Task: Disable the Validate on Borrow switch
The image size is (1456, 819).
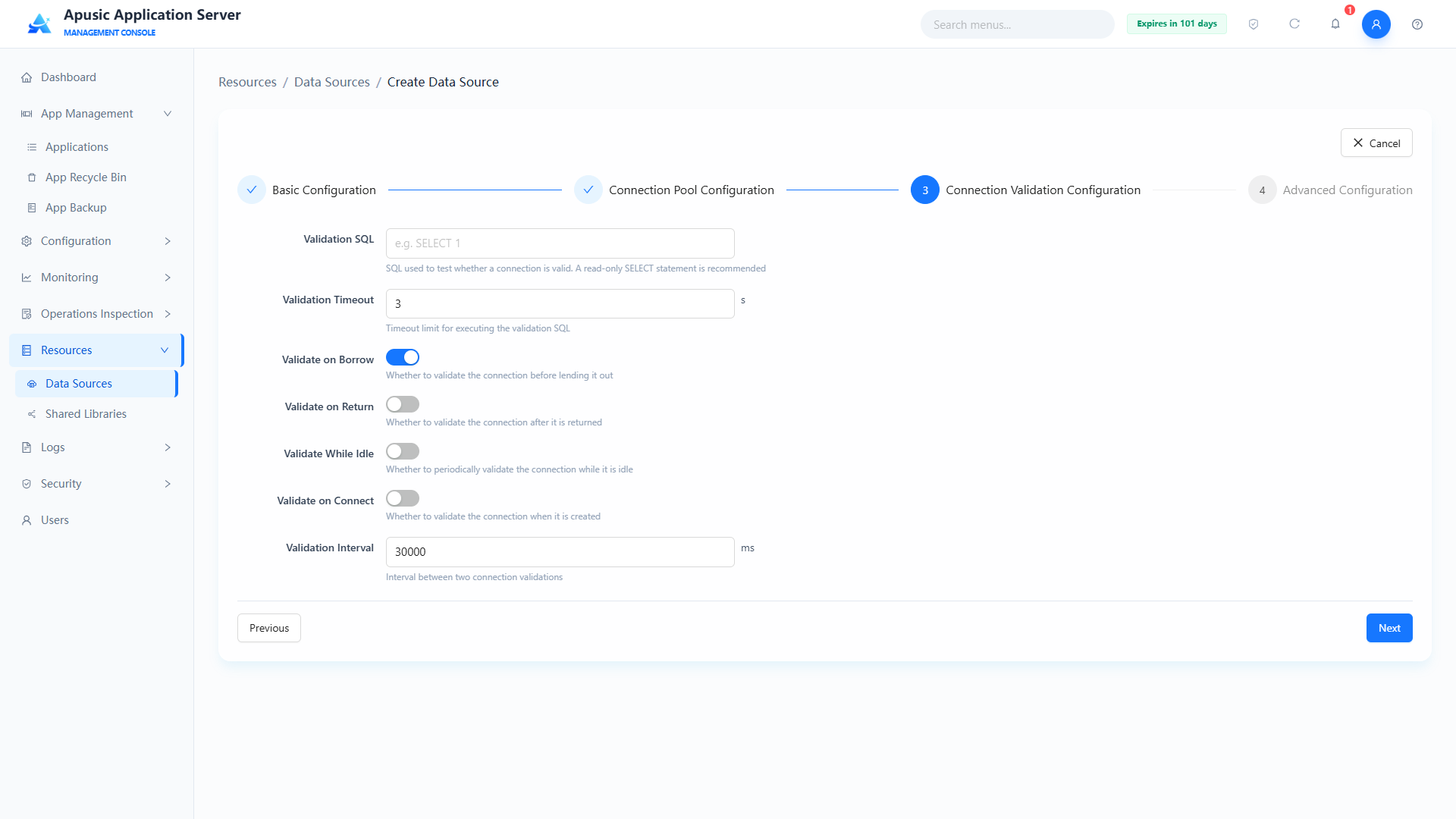Action: [x=403, y=357]
